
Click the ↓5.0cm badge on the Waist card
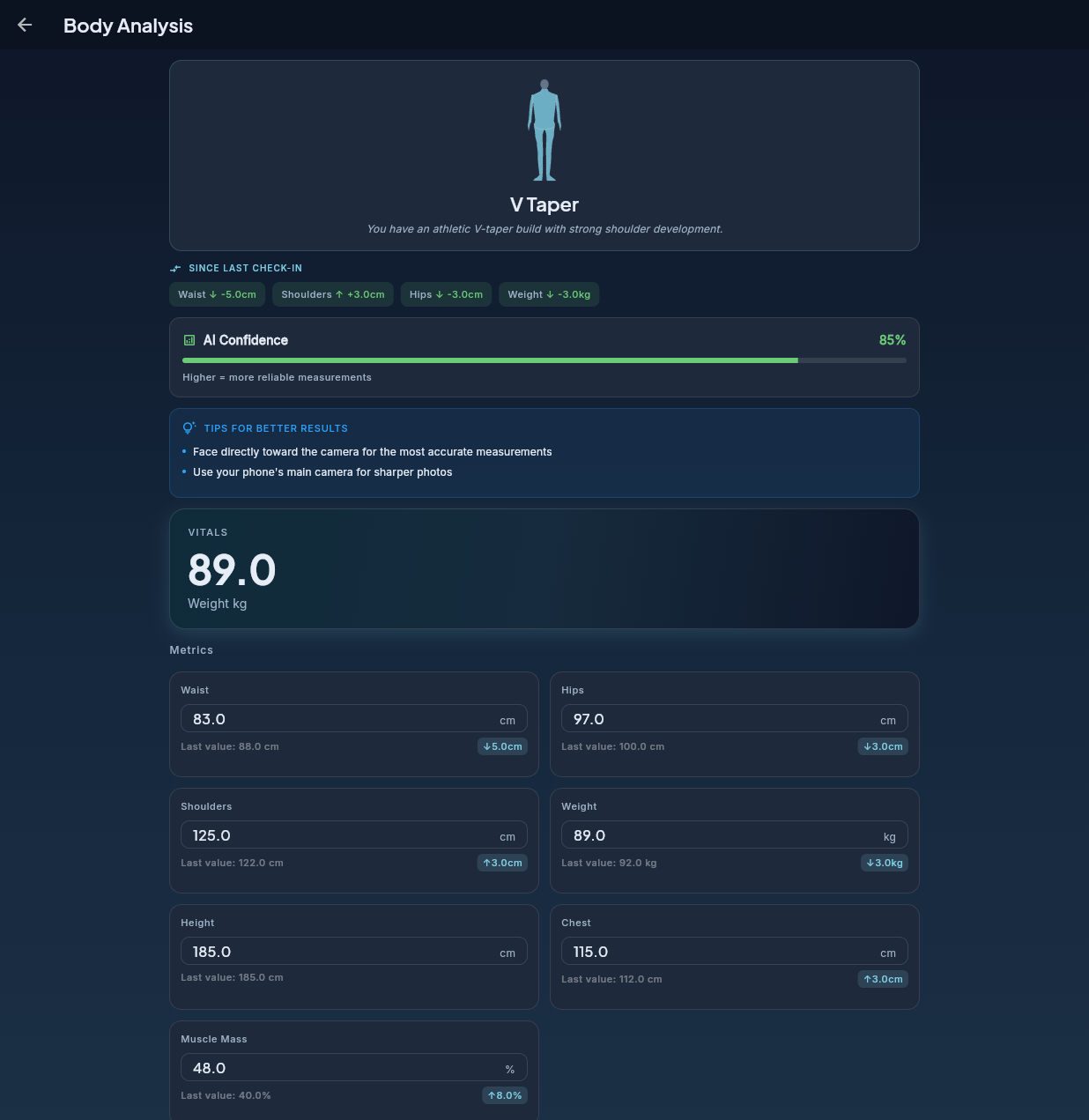[502, 746]
